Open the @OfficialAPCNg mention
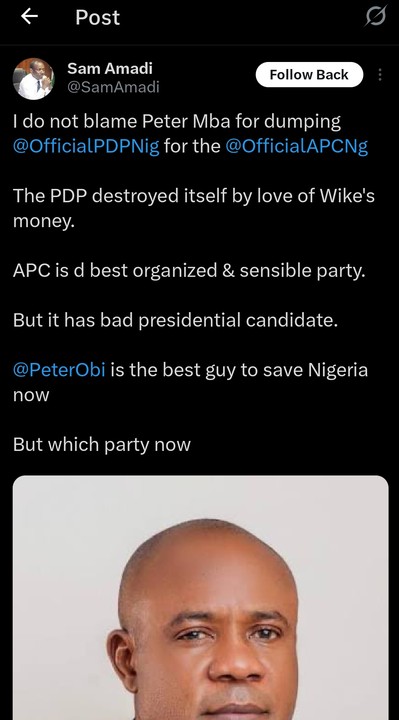399x720 pixels. click(x=297, y=147)
